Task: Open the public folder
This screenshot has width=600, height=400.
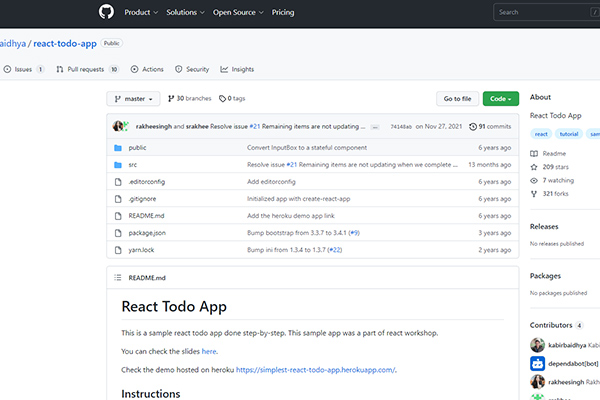Action: point(137,148)
